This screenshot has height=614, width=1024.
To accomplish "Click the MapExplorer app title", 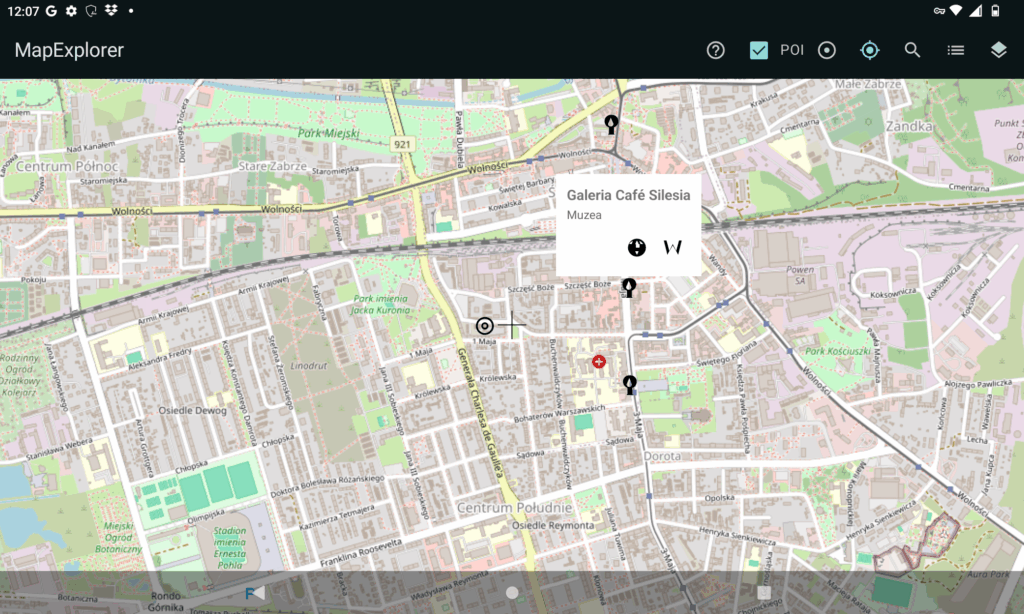I will [x=69, y=50].
